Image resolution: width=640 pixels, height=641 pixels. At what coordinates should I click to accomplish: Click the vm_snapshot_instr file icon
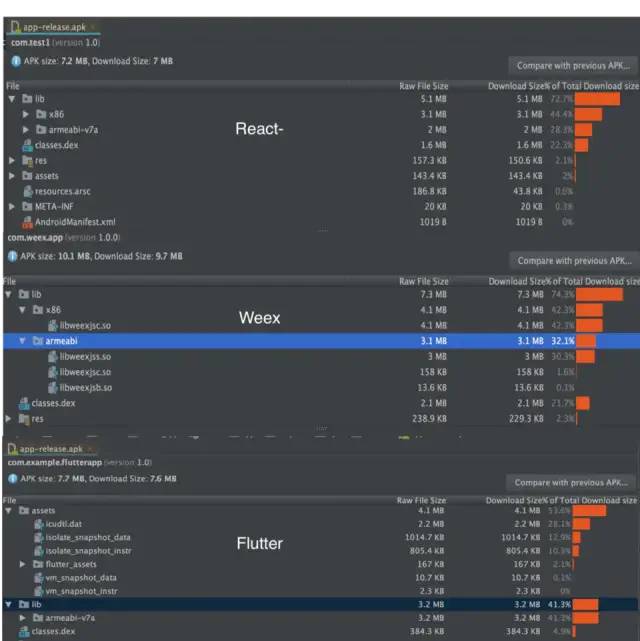point(39,591)
